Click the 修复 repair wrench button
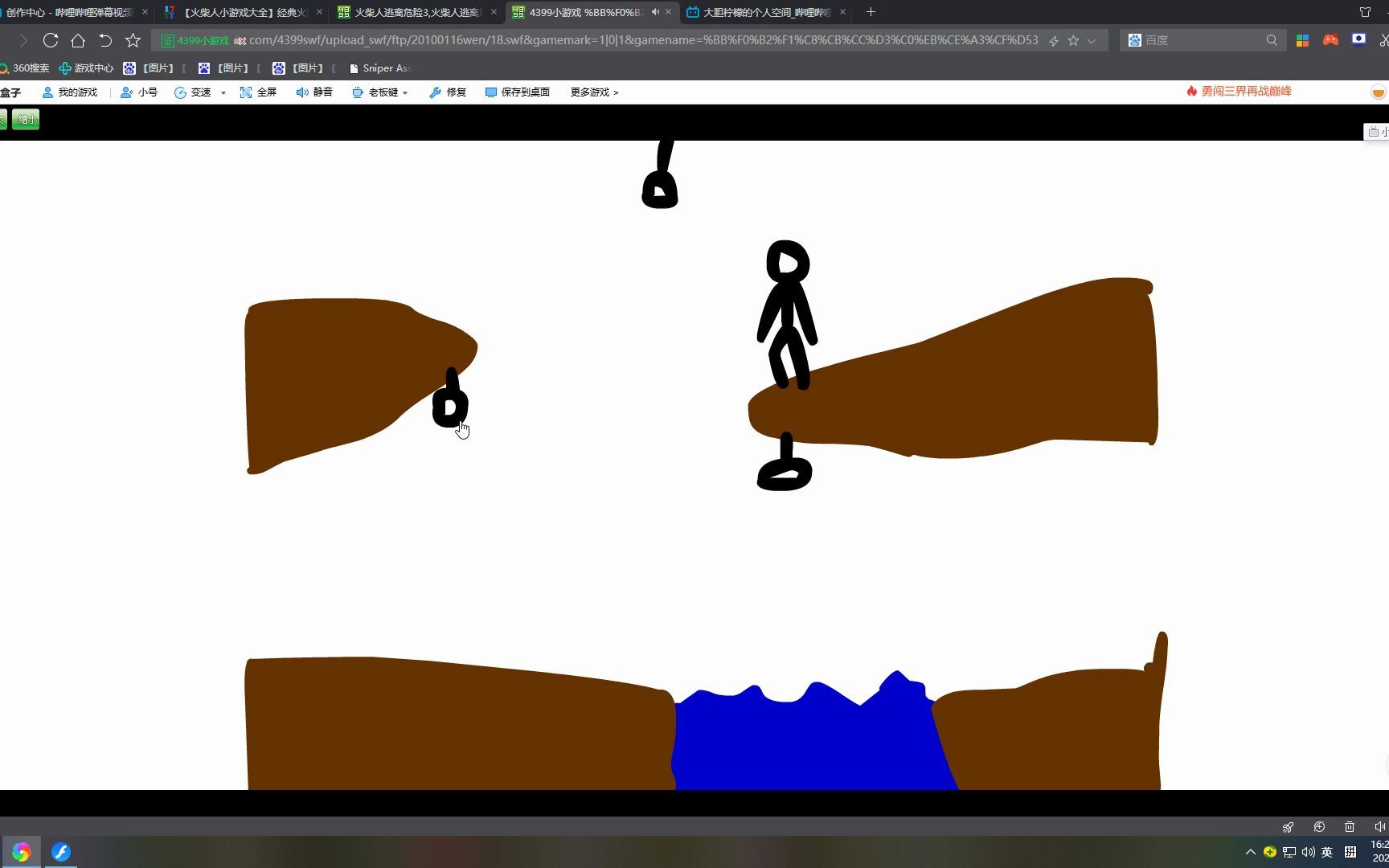 (x=448, y=92)
